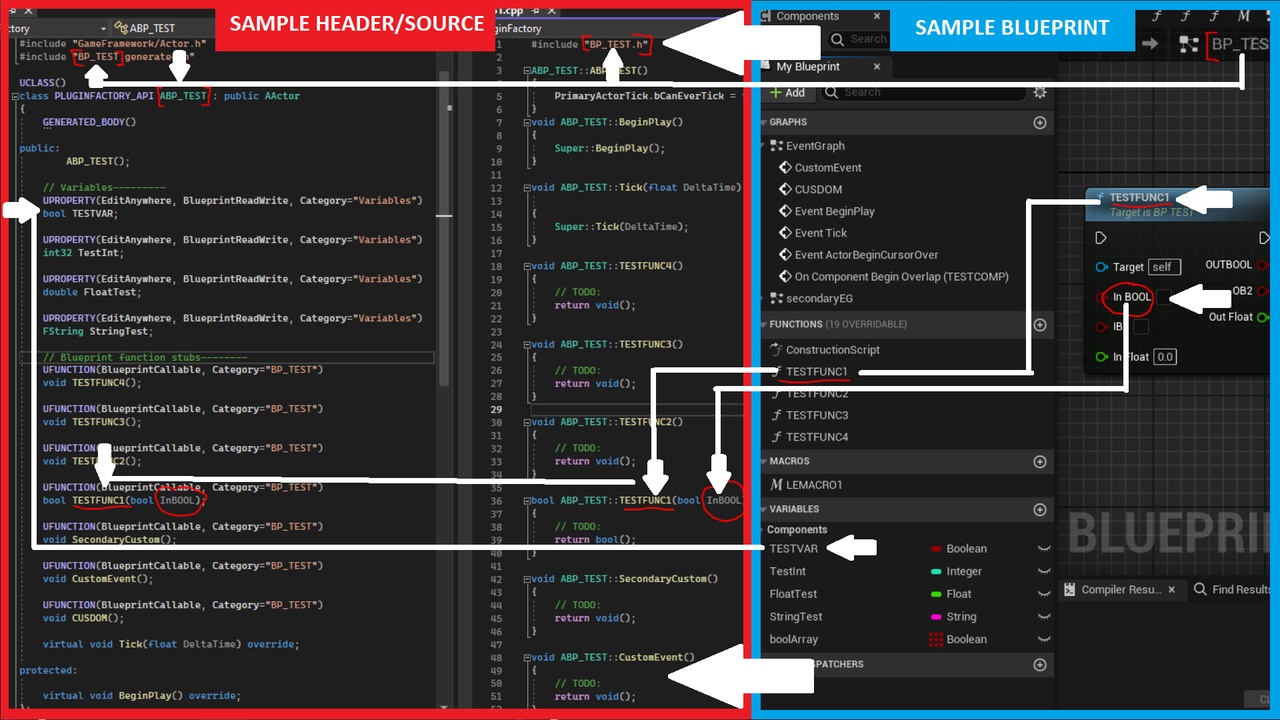This screenshot has height=720, width=1280.
Task: Add variable using VARIABLES plus icon
Action: (1040, 510)
